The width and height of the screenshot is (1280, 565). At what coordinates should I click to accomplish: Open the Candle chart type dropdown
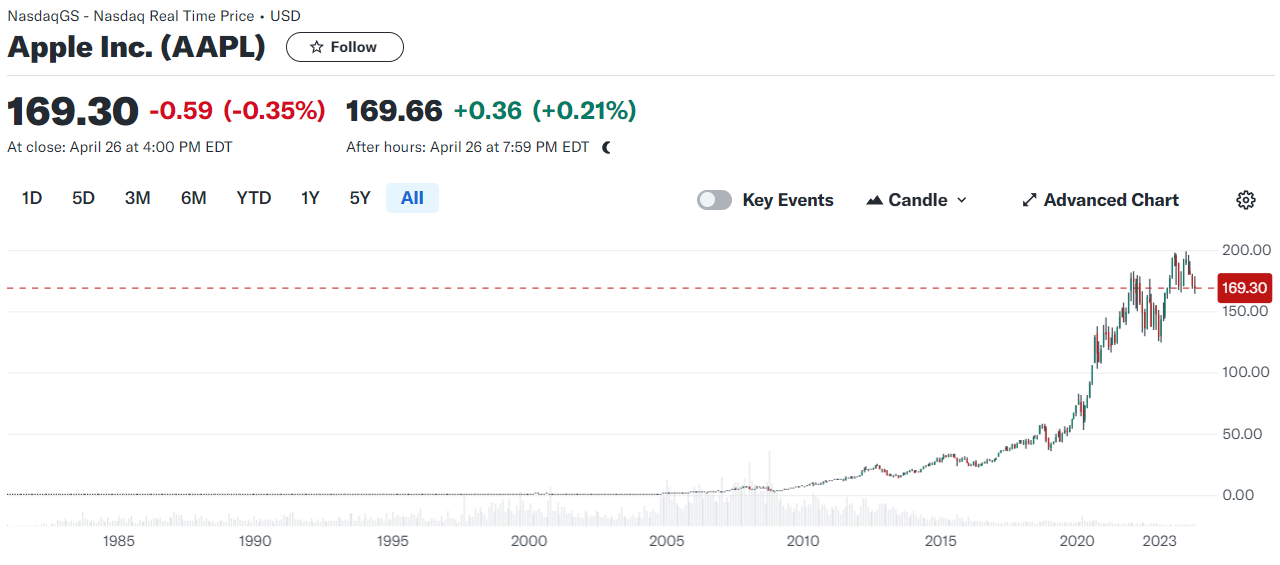[917, 200]
